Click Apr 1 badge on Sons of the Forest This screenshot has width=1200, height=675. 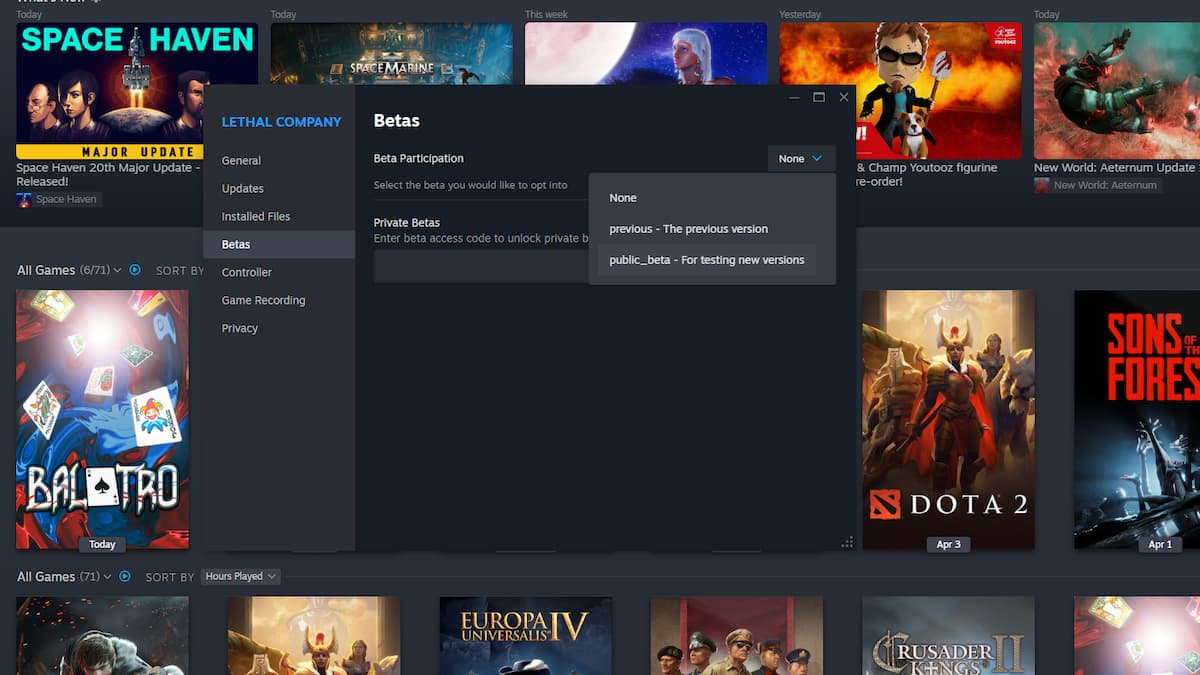pos(1160,545)
